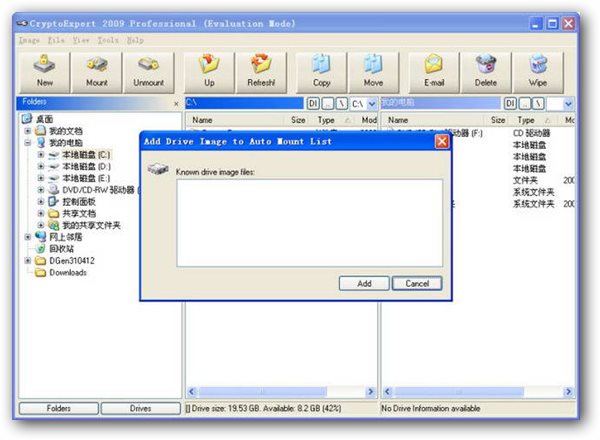Image resolution: width=600 pixels, height=440 pixels.
Task: Sort middle pane by Size column
Action: (x=299, y=120)
